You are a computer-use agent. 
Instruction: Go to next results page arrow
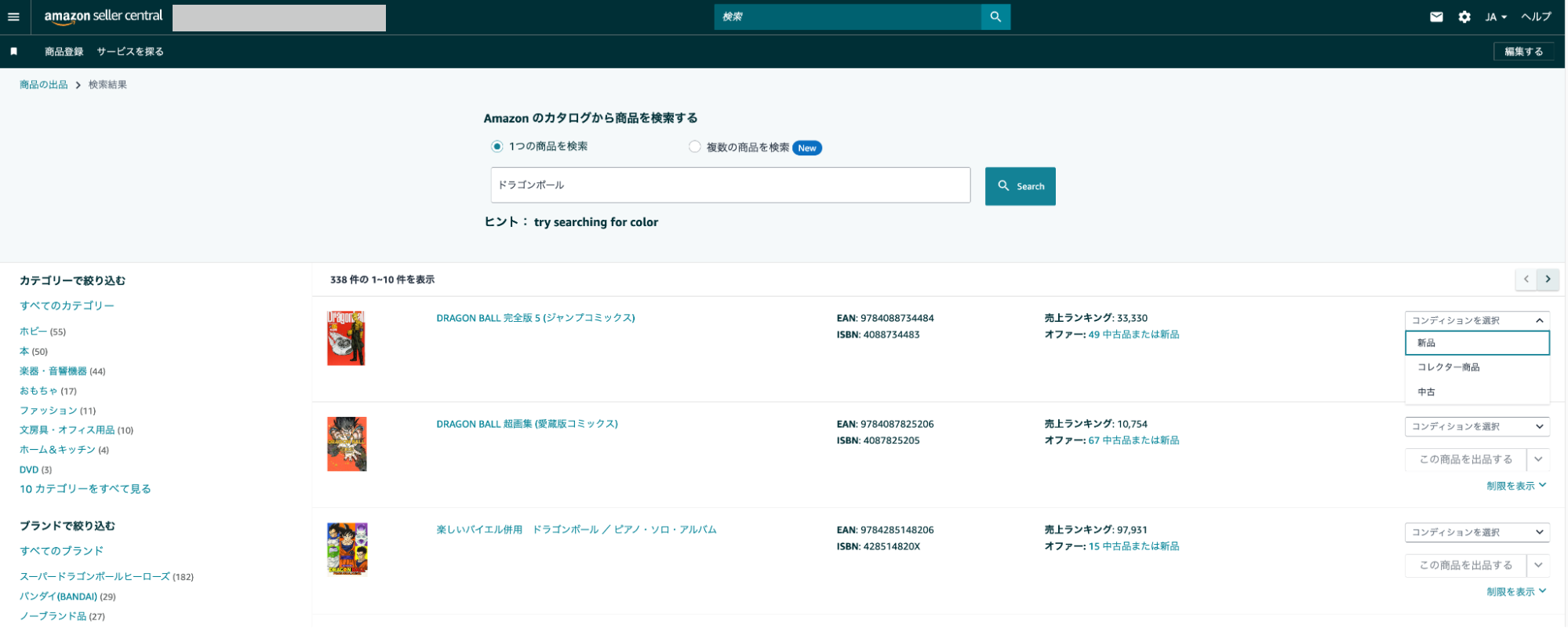point(1548,279)
